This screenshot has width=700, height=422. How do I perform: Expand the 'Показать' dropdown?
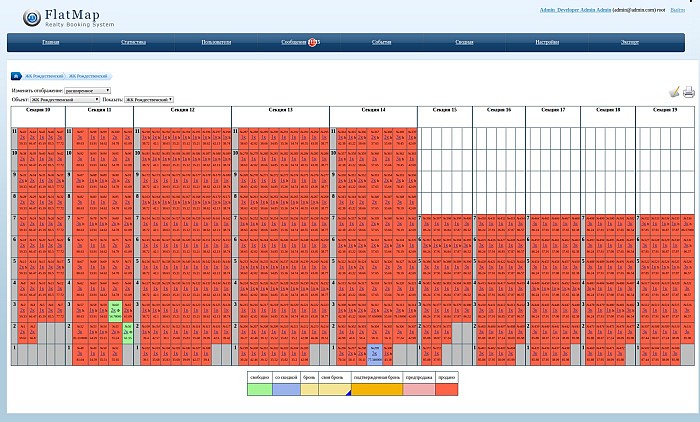point(150,99)
